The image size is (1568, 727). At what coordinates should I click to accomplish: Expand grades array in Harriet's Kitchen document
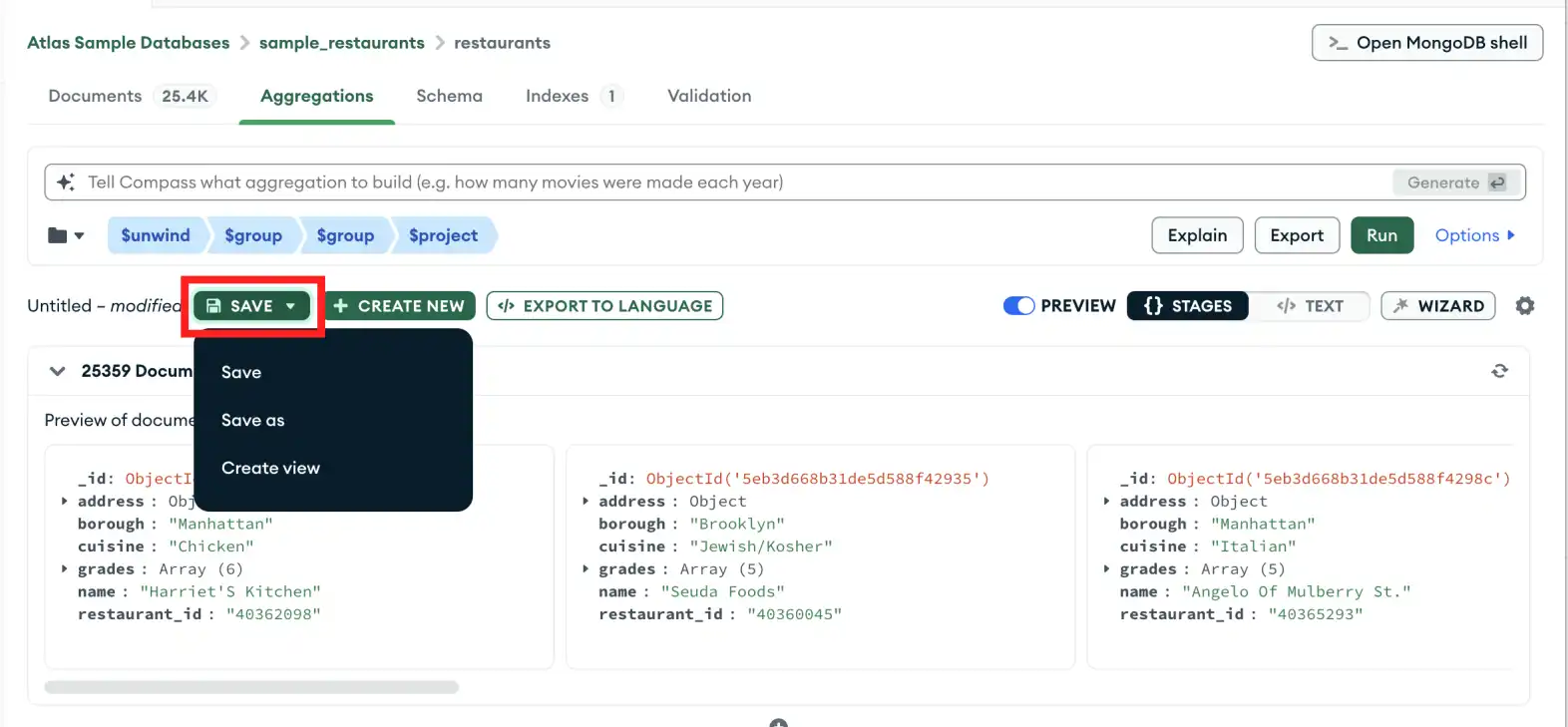point(65,569)
